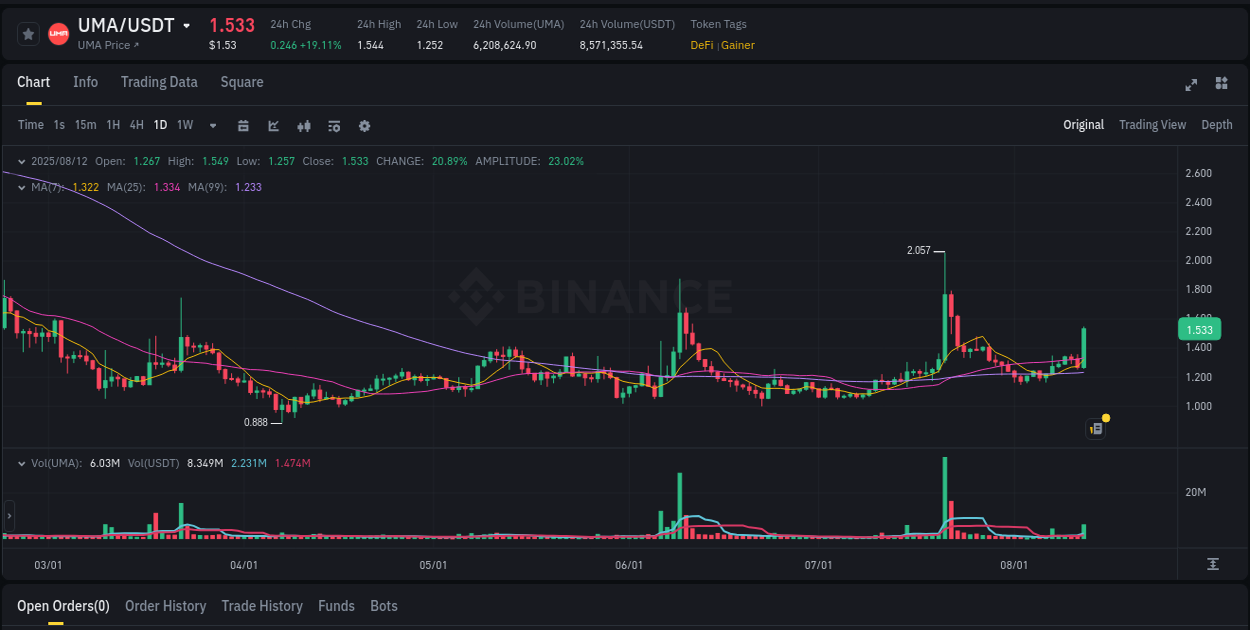Viewport: 1250px width, 630px height.
Task: Click the star to favorite UMA/USDT
Action: tap(29, 32)
